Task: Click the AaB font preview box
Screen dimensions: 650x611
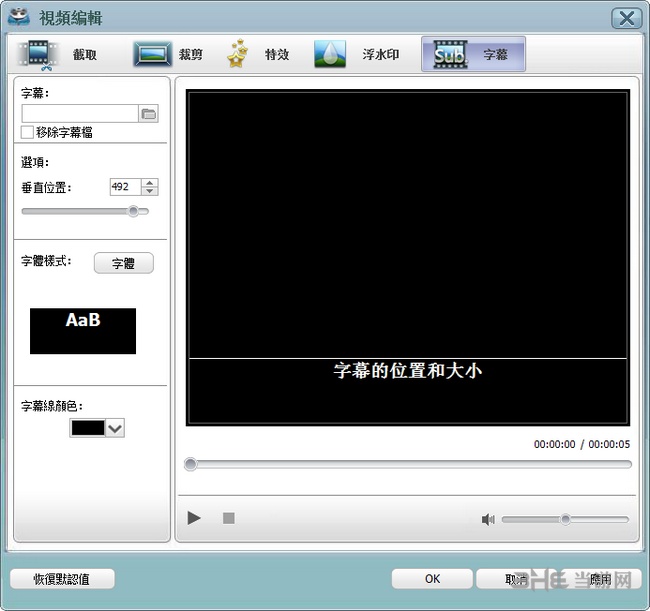Action: click(83, 331)
